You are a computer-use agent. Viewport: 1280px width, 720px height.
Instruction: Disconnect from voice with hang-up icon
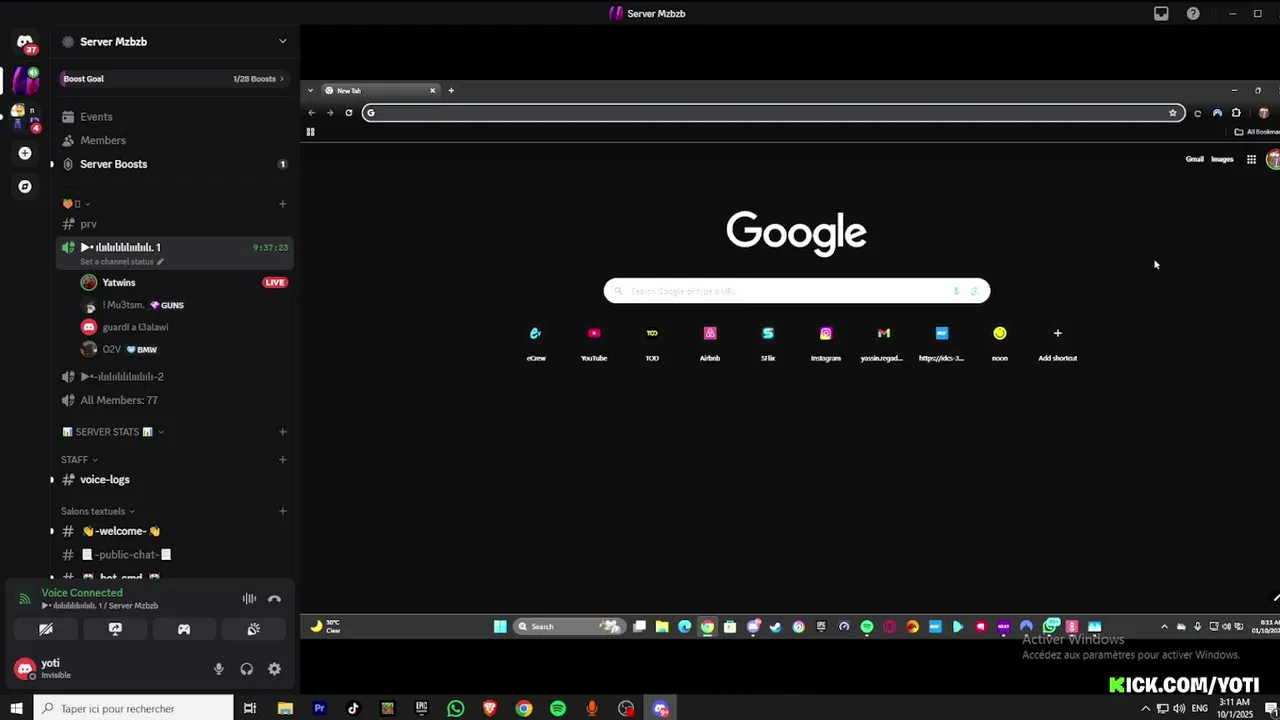point(274,599)
